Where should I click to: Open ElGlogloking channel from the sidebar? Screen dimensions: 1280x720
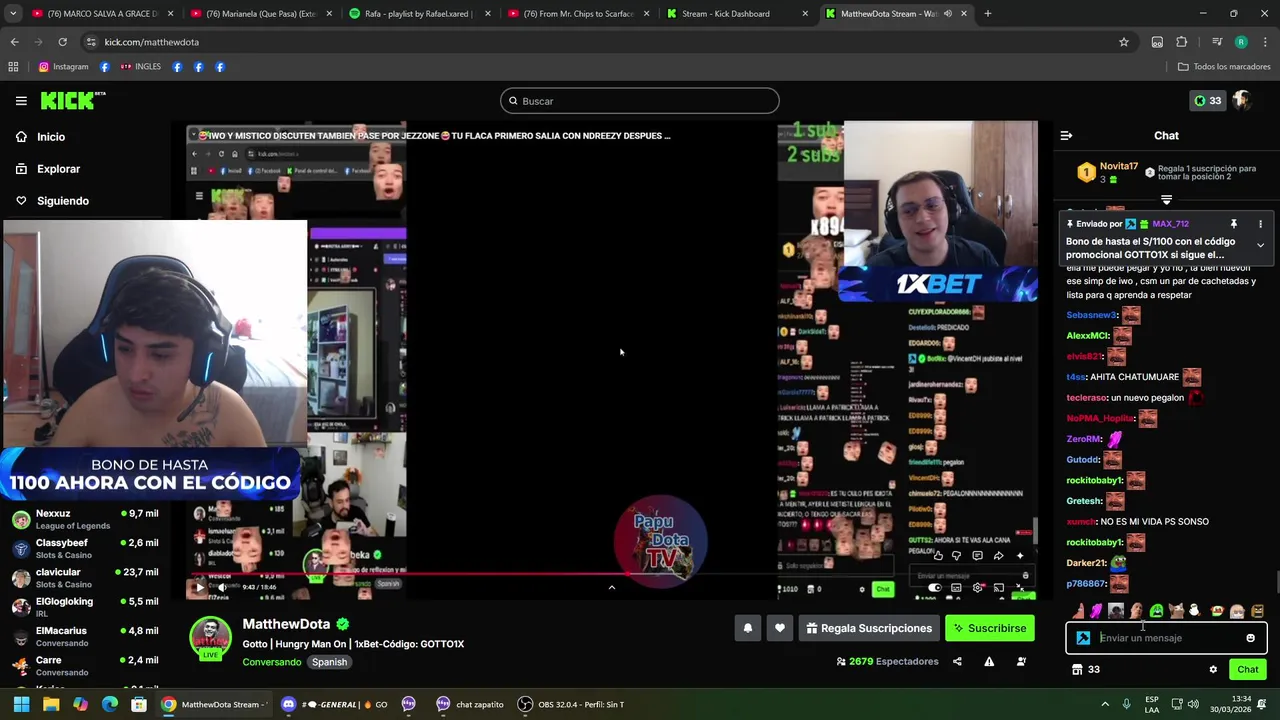pyautogui.click(x=85, y=606)
